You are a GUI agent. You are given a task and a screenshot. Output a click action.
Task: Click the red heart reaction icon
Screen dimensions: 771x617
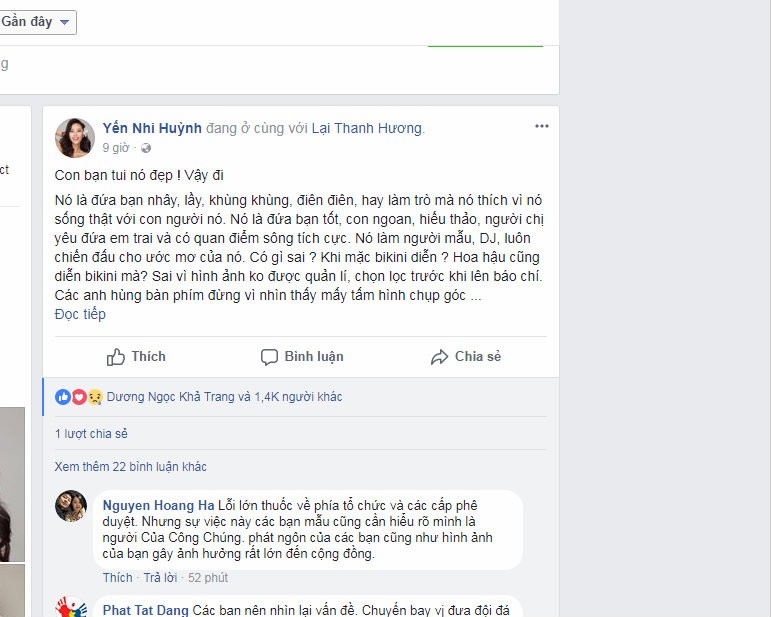pos(79,397)
